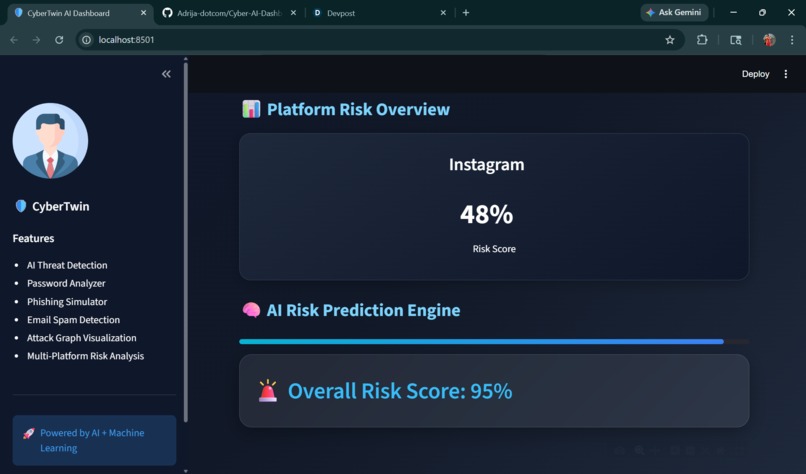Click the 'Instagram' platform name

(487, 165)
